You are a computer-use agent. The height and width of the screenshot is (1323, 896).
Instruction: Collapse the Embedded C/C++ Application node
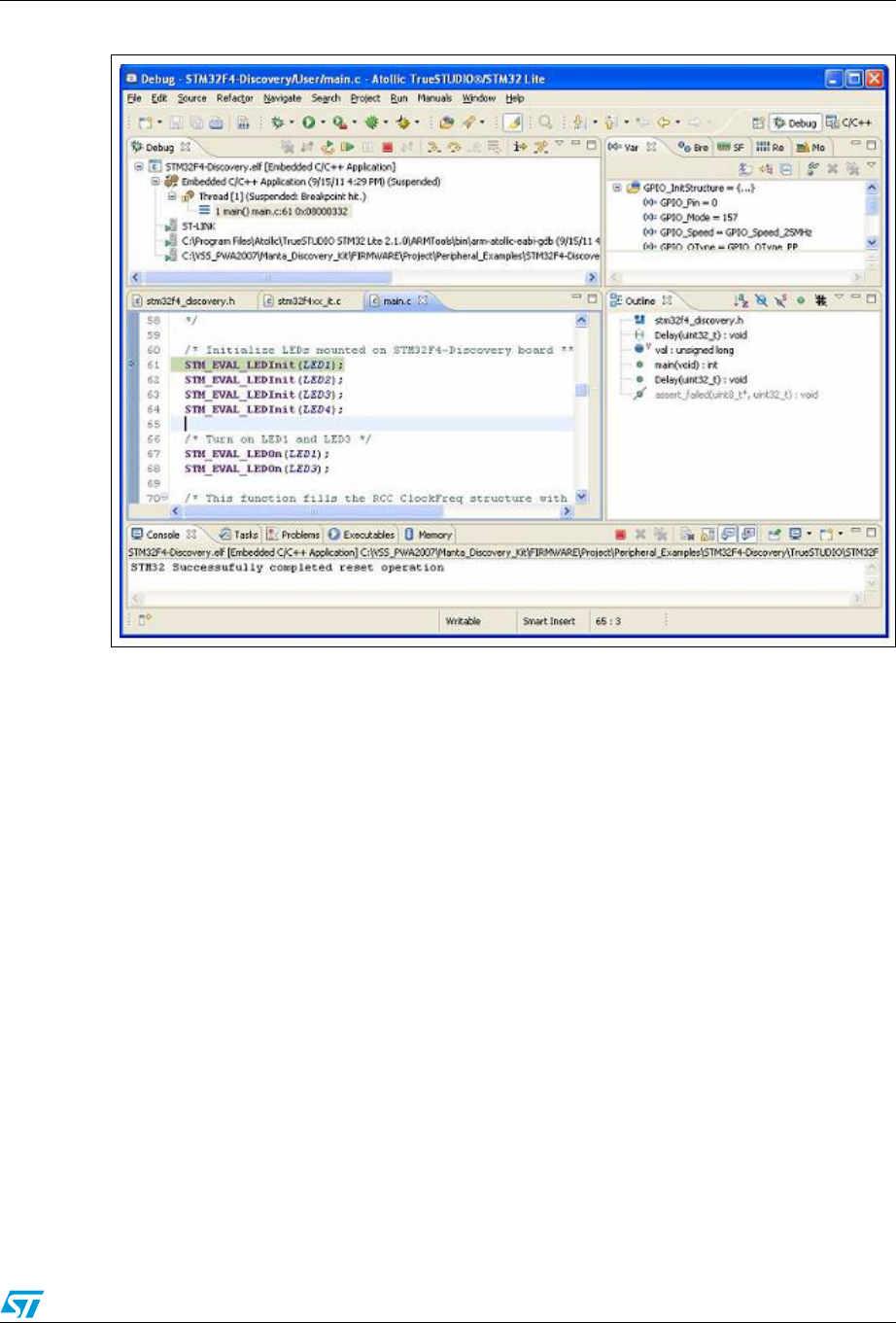(x=155, y=181)
